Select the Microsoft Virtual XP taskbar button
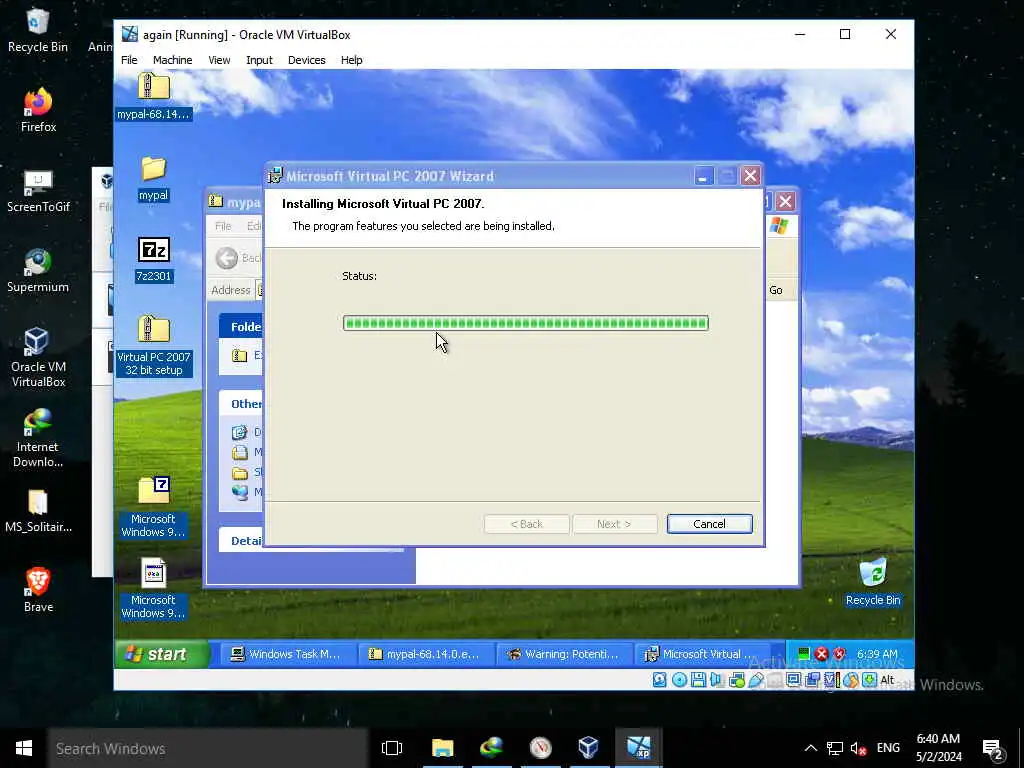1024x768 pixels. [x=703, y=654]
